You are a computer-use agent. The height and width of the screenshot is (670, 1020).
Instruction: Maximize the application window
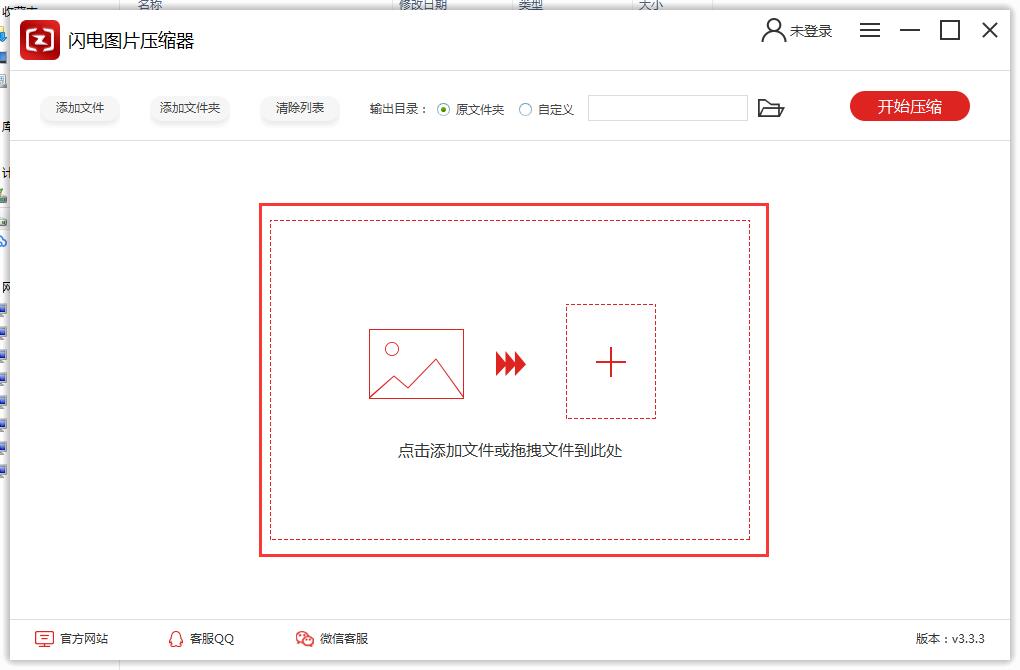pyautogui.click(x=950, y=31)
